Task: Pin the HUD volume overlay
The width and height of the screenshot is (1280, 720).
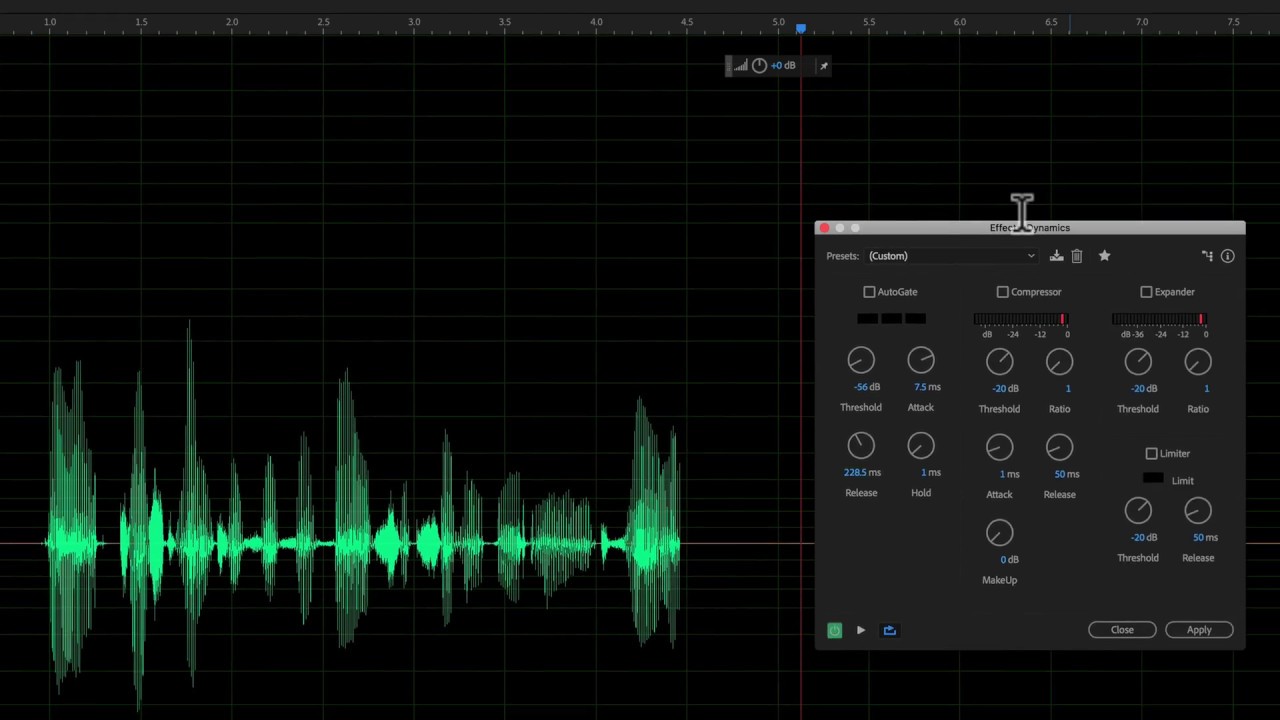Action: (x=824, y=66)
